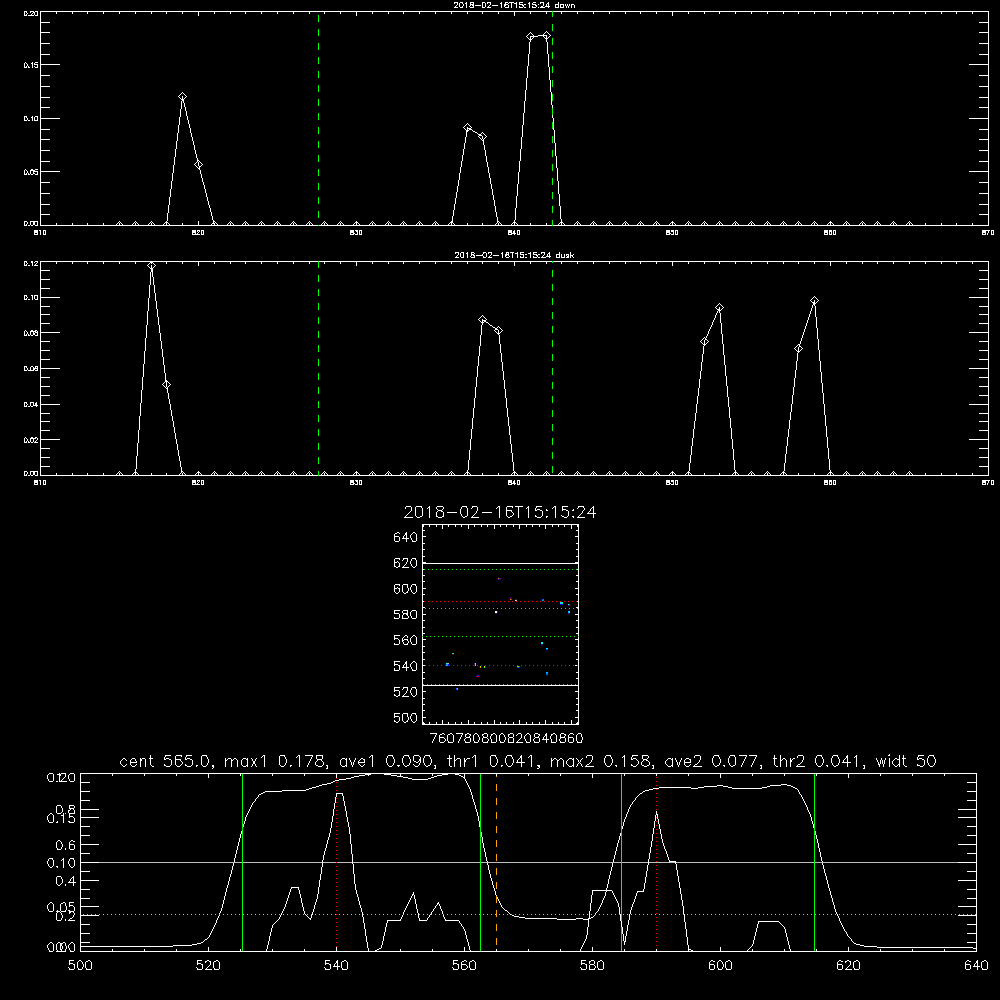Click the '0.15' y-axis label on the dawn plot
Screen dimensions: 1000x1000
(x=31, y=65)
